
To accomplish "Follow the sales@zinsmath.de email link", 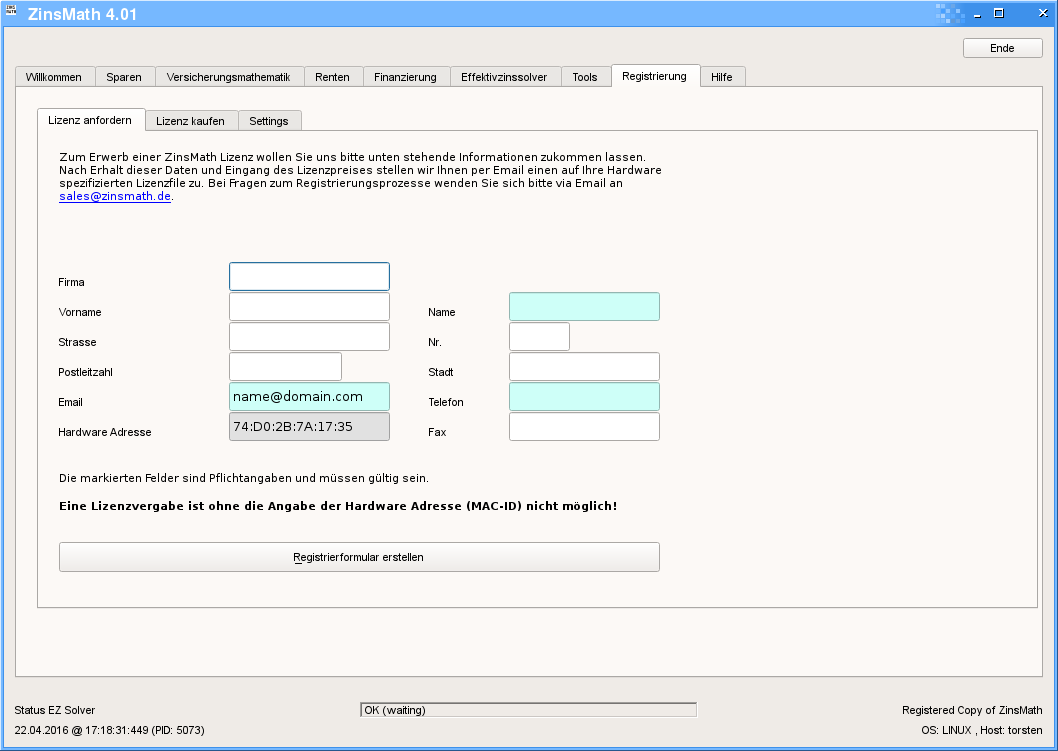I will point(115,197).
